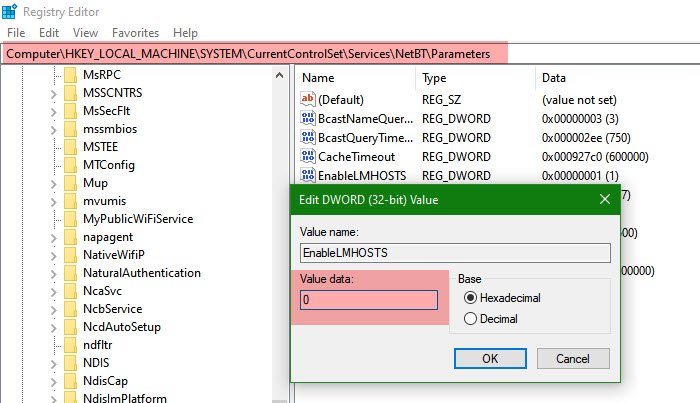
Task: Select the CacheTimeout value icon
Action: pos(307,157)
